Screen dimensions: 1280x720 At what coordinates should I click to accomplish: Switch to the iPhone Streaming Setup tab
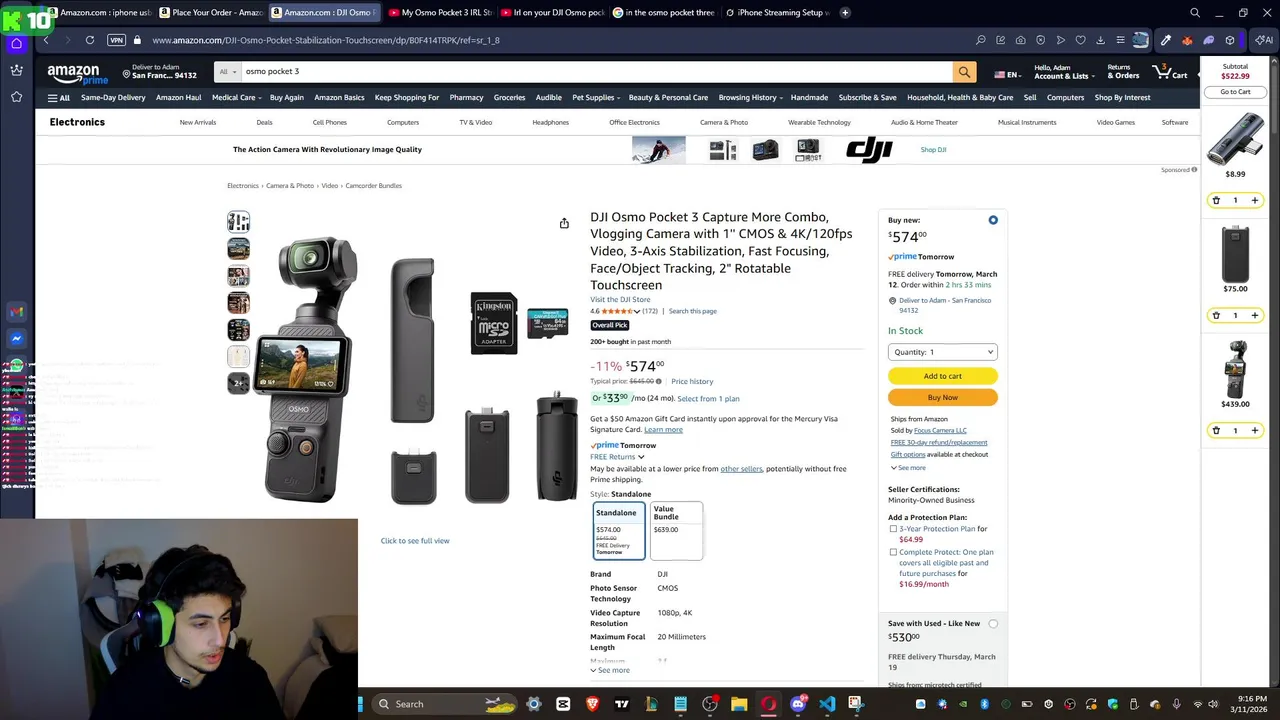[x=778, y=13]
